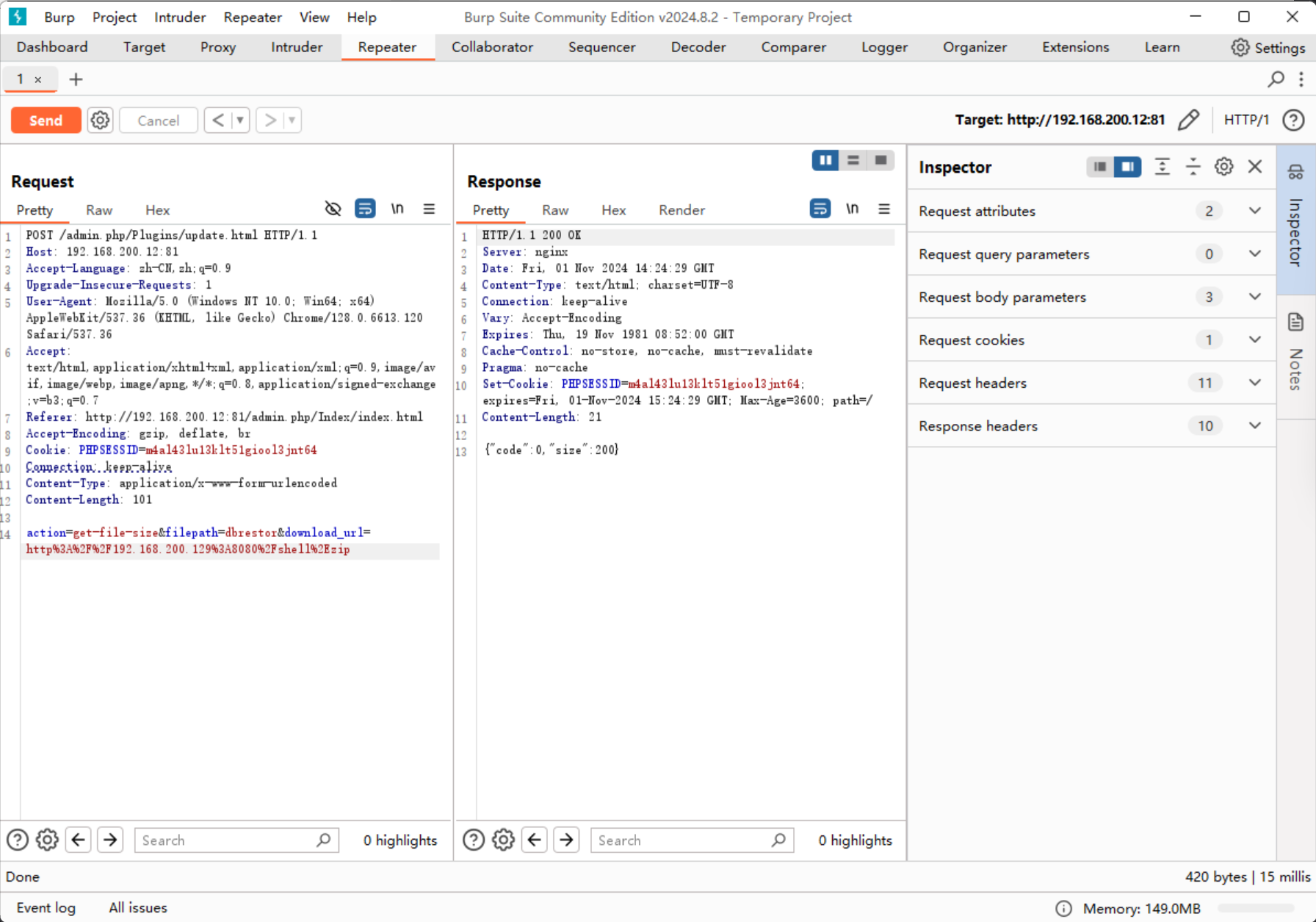Toggle line wrap in Response editor
Viewport: 1316px width, 922px height.
coord(820,209)
